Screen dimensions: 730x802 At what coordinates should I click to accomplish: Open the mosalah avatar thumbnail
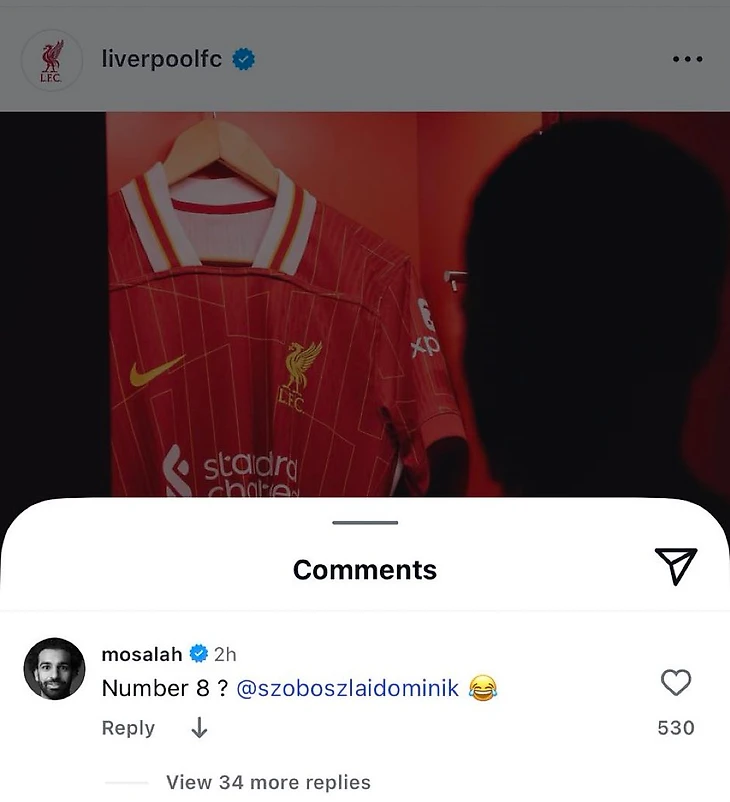54,669
